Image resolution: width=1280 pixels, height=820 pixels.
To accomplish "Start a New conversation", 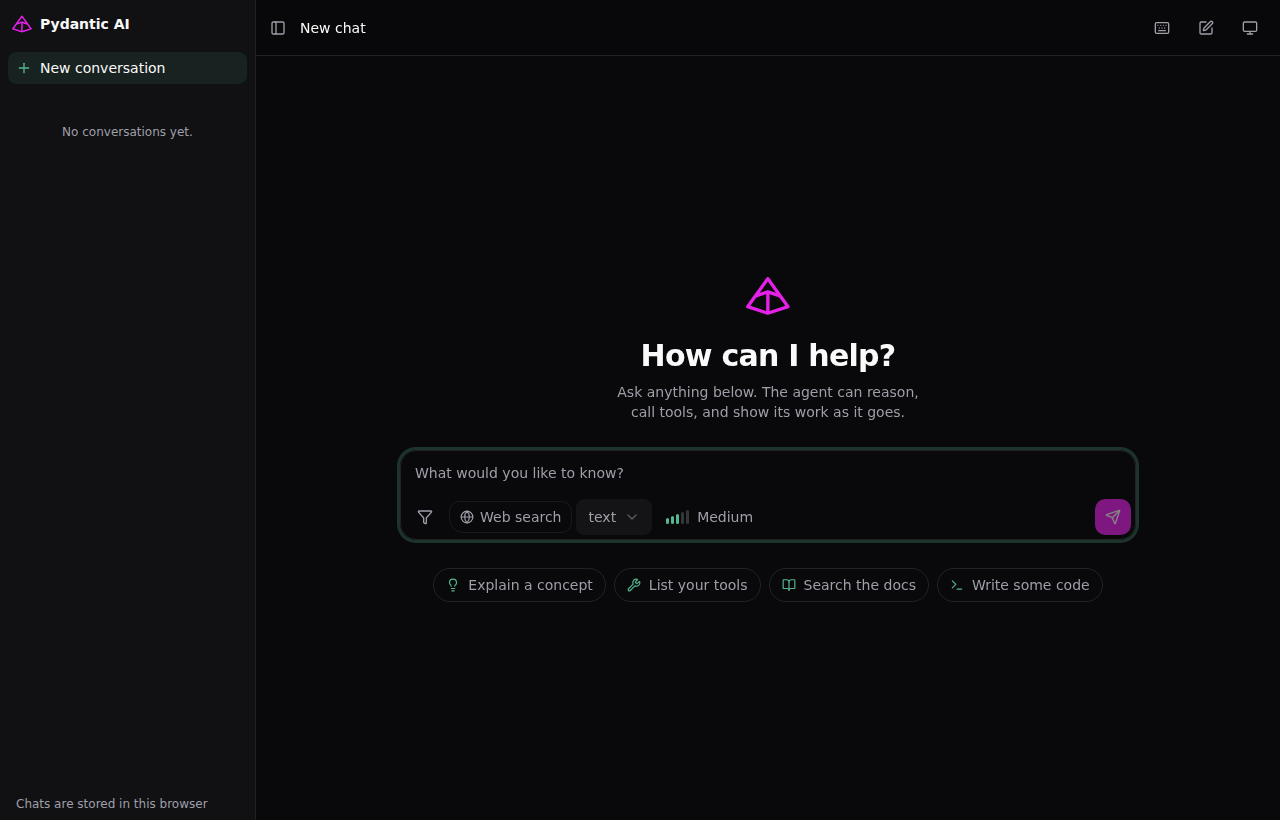I will 127,68.
